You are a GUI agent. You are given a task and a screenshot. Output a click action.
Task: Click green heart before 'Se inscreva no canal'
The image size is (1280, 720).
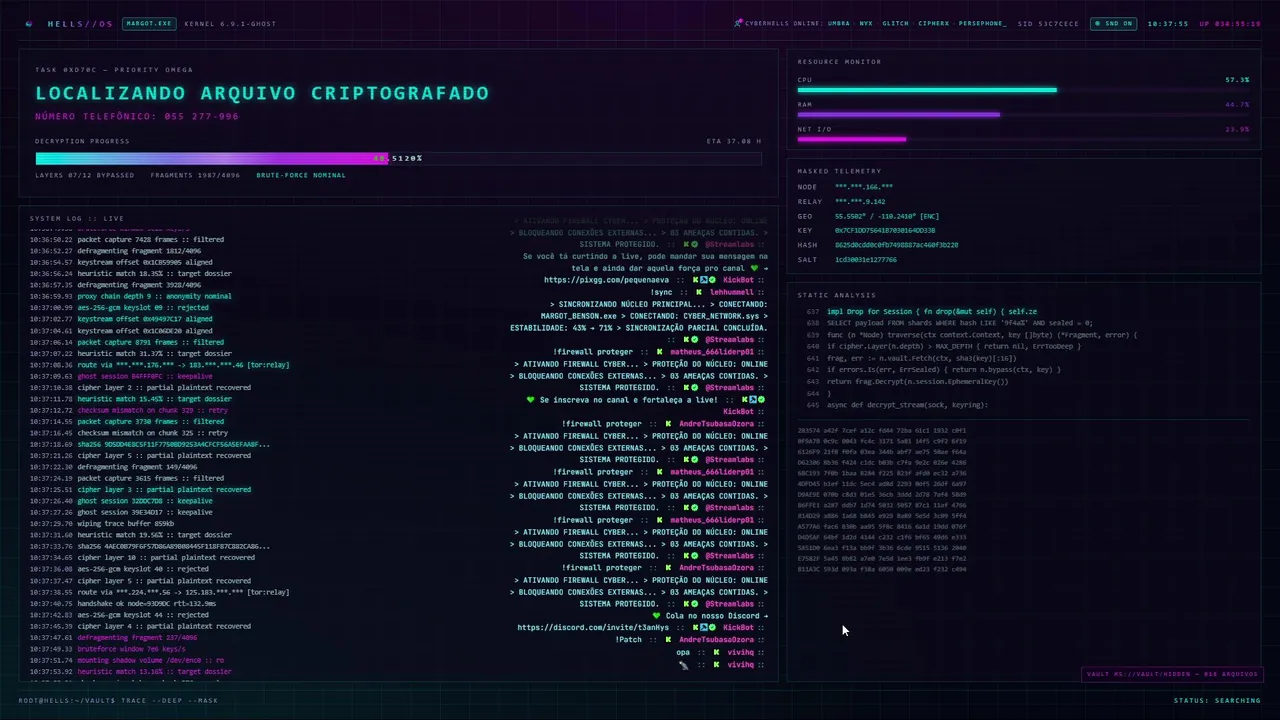click(x=531, y=400)
